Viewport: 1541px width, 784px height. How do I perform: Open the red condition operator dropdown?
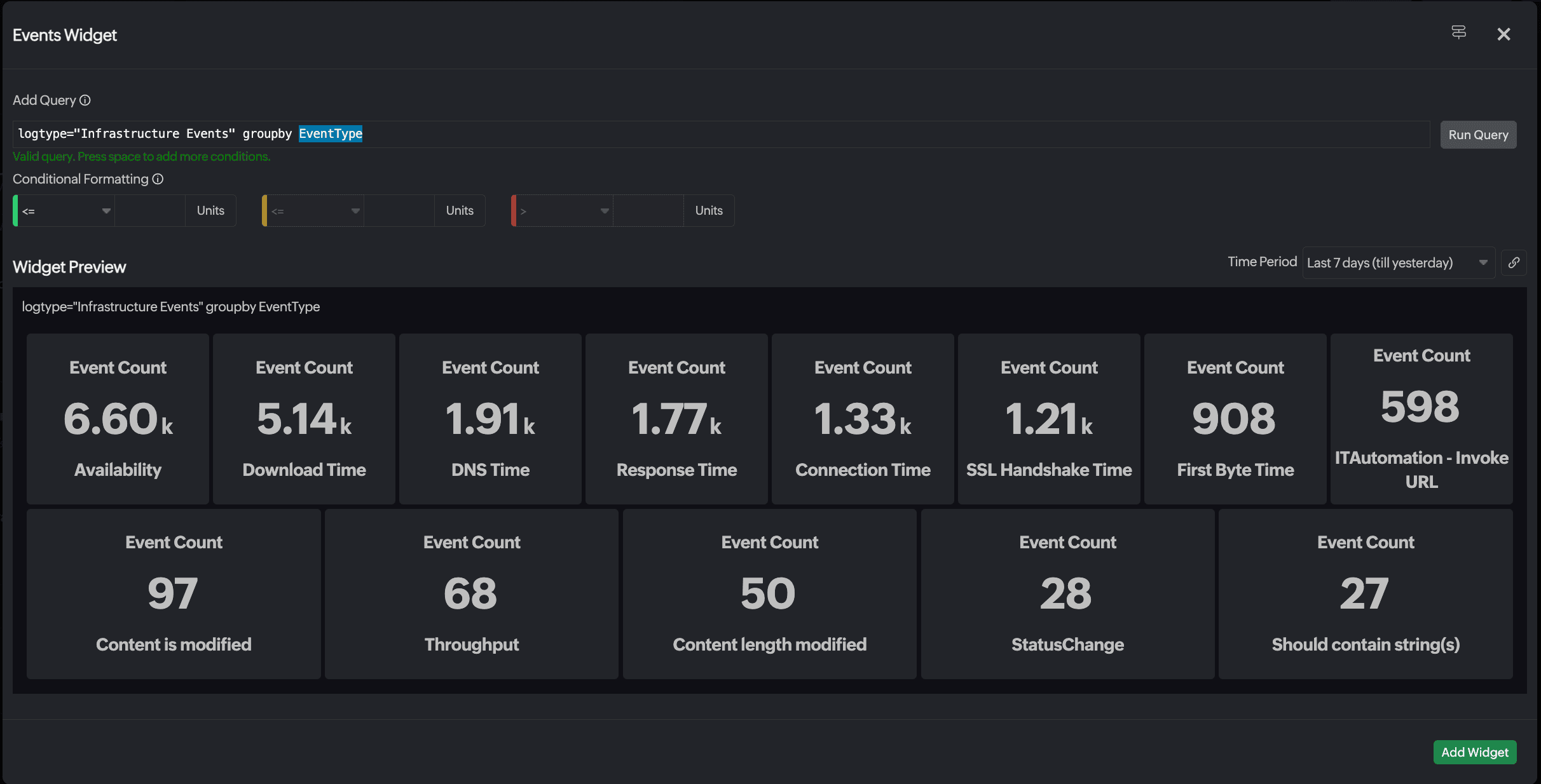pos(565,211)
